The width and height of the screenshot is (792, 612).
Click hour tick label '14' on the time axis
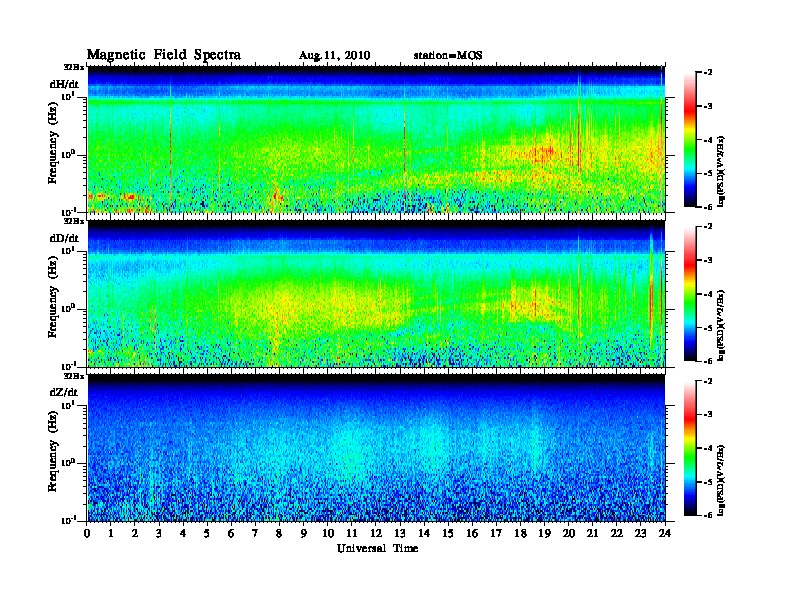point(424,533)
